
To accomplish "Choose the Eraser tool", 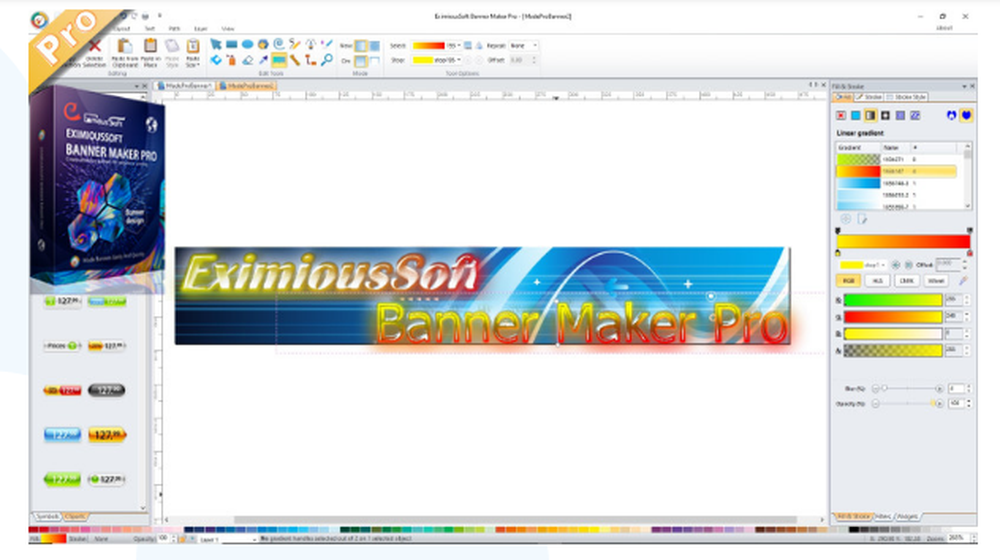I will [247, 60].
